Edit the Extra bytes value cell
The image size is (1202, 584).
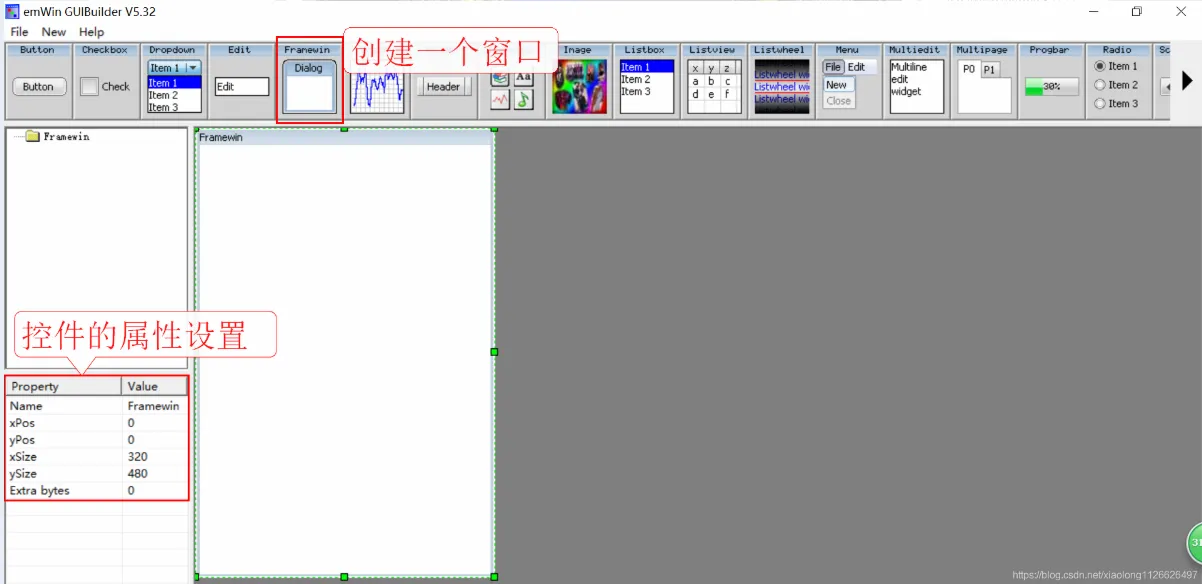click(155, 491)
